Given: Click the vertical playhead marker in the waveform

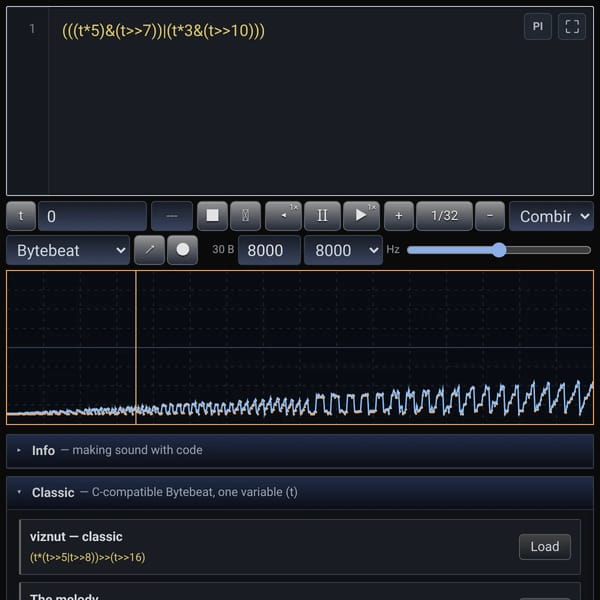Looking at the screenshot, I should coord(136,347).
